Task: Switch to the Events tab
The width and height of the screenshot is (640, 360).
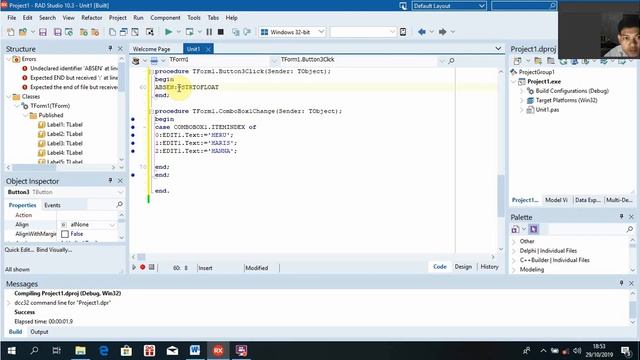Action: point(52,205)
